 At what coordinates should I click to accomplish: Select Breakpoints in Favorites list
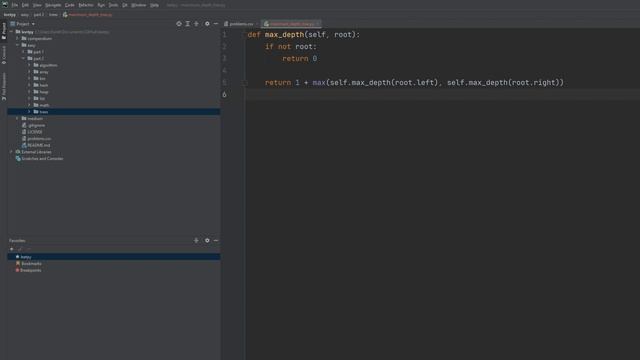28,270
